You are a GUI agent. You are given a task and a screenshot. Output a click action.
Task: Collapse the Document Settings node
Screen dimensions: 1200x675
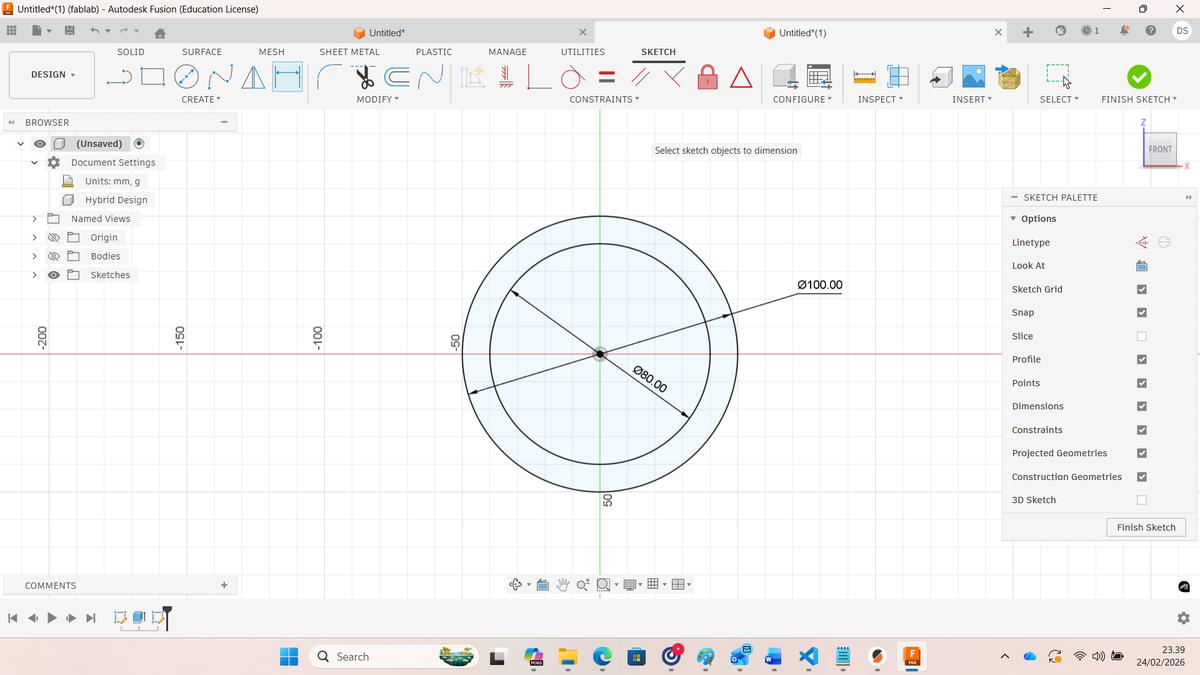[x=34, y=162]
